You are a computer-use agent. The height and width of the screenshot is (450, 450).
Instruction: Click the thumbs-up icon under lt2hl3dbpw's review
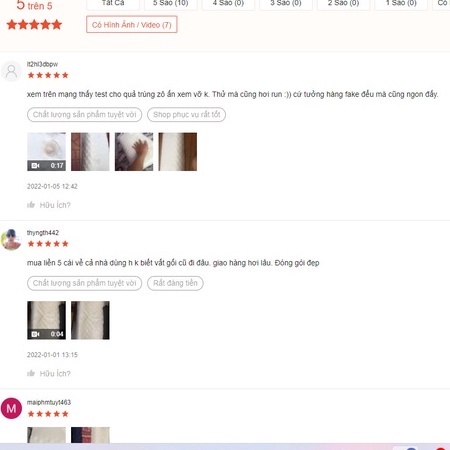click(31, 205)
